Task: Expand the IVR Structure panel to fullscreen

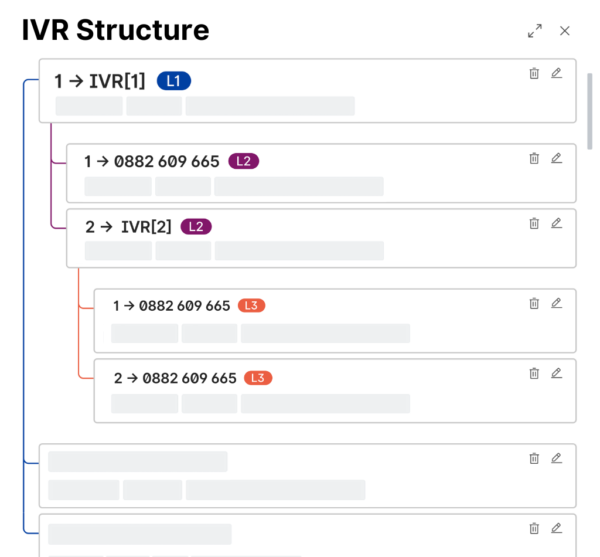Action: point(535,31)
